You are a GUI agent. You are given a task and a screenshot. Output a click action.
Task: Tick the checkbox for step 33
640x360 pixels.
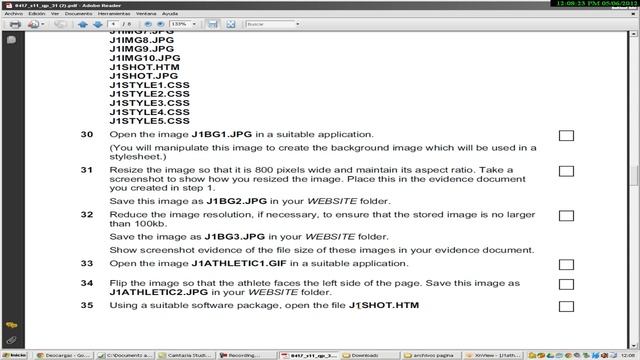(566, 264)
